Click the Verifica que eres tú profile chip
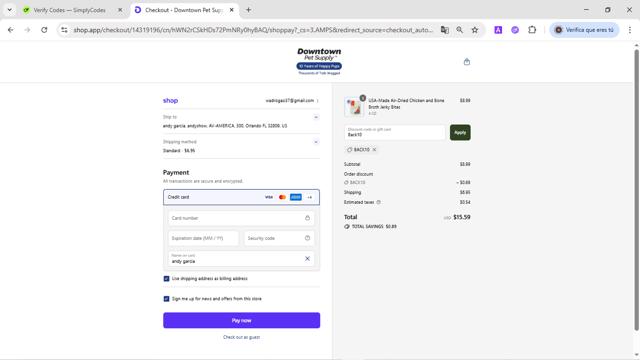This screenshot has height=360, width=640. [584, 30]
